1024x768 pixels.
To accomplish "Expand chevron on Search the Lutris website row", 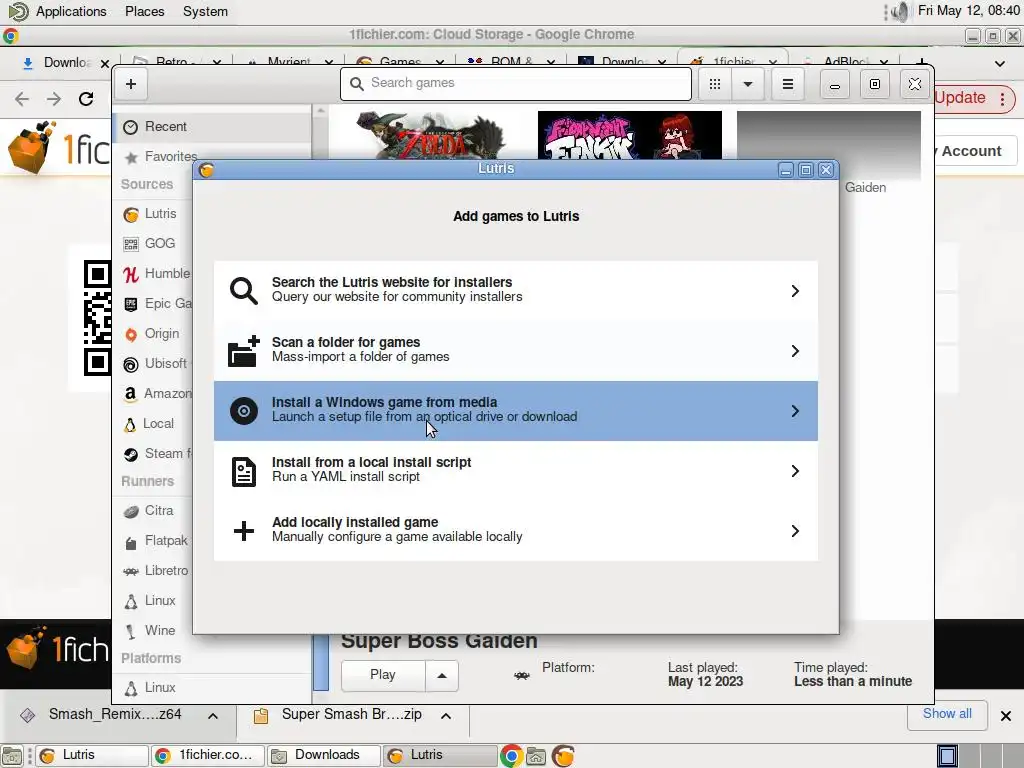I will 795,291.
